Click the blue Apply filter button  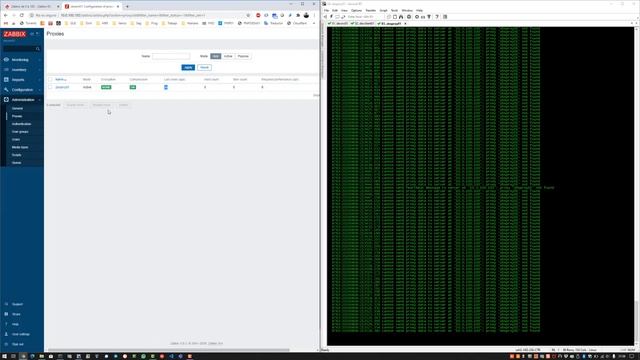[x=188, y=67]
